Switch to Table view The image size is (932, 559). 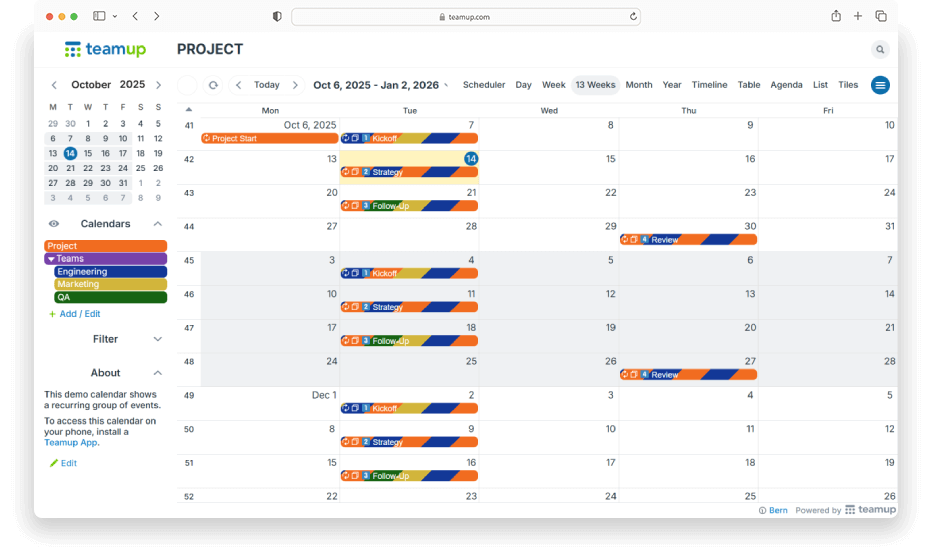[x=749, y=85]
